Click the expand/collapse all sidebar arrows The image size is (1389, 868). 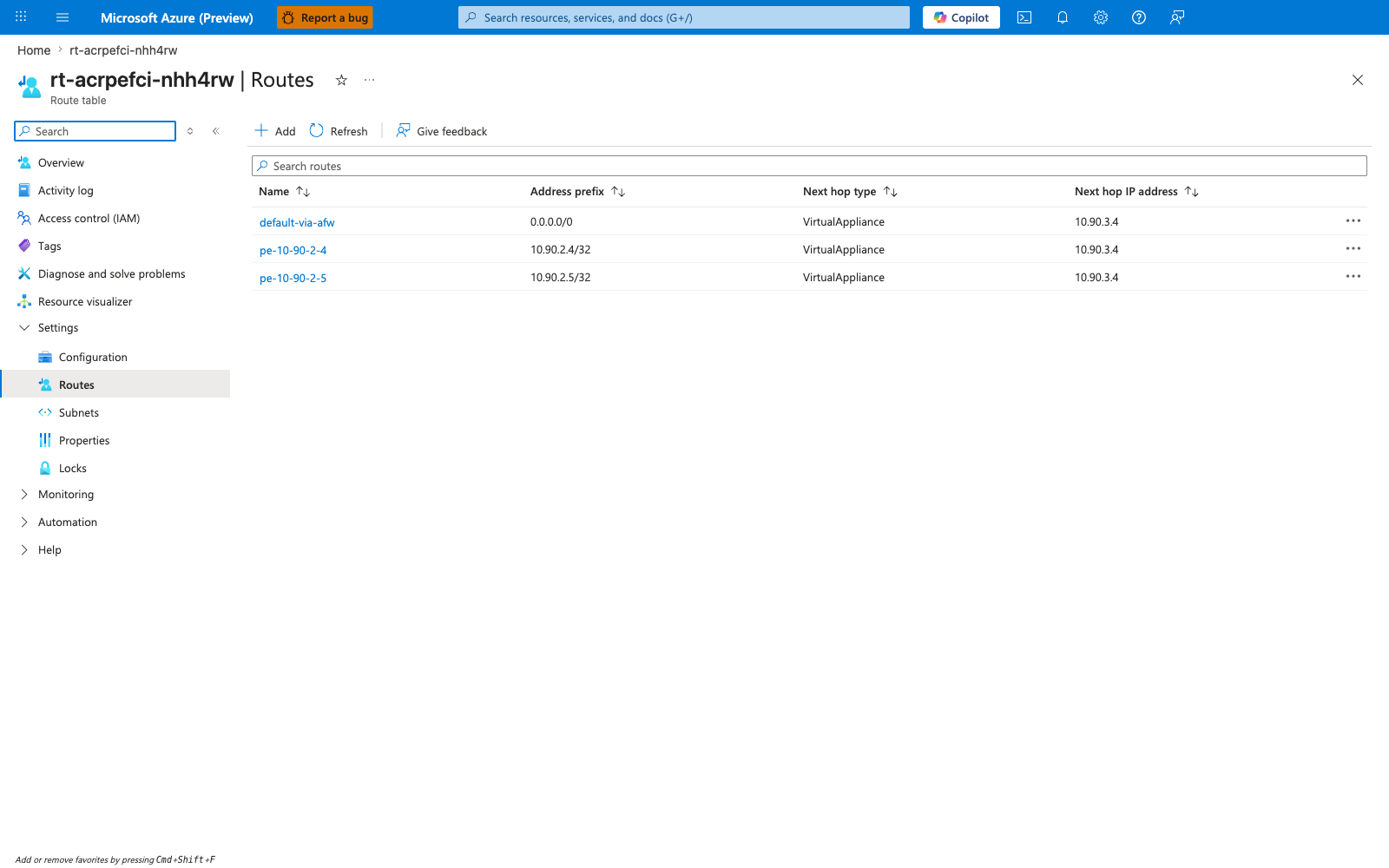point(190,131)
